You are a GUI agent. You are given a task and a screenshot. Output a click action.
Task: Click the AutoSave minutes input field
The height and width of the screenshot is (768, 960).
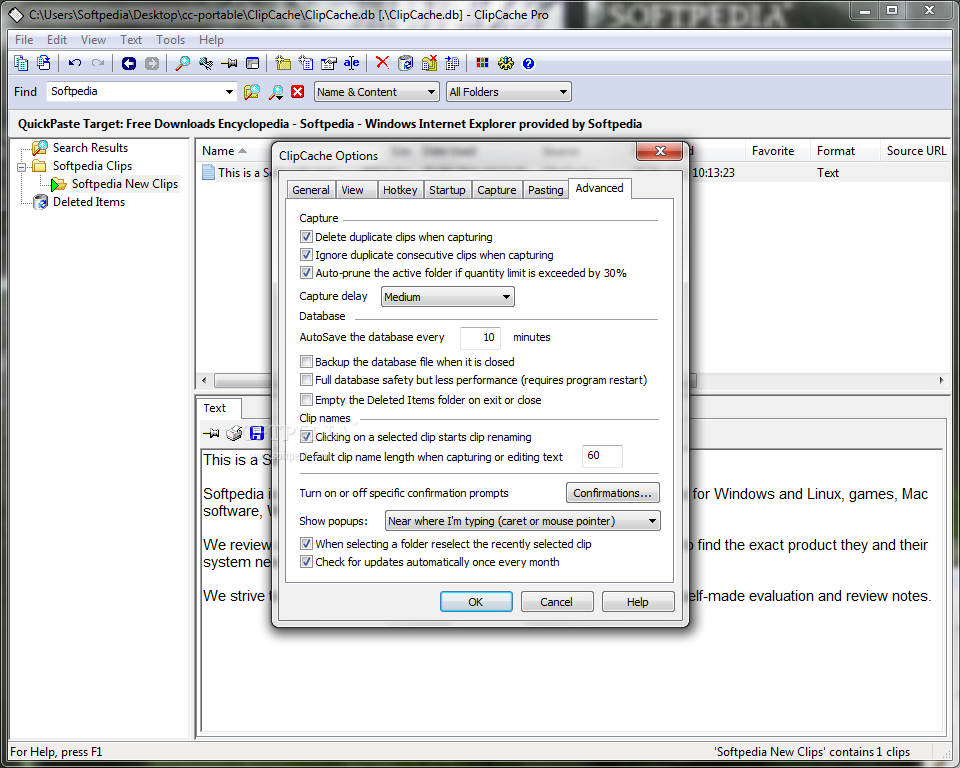[x=481, y=337]
